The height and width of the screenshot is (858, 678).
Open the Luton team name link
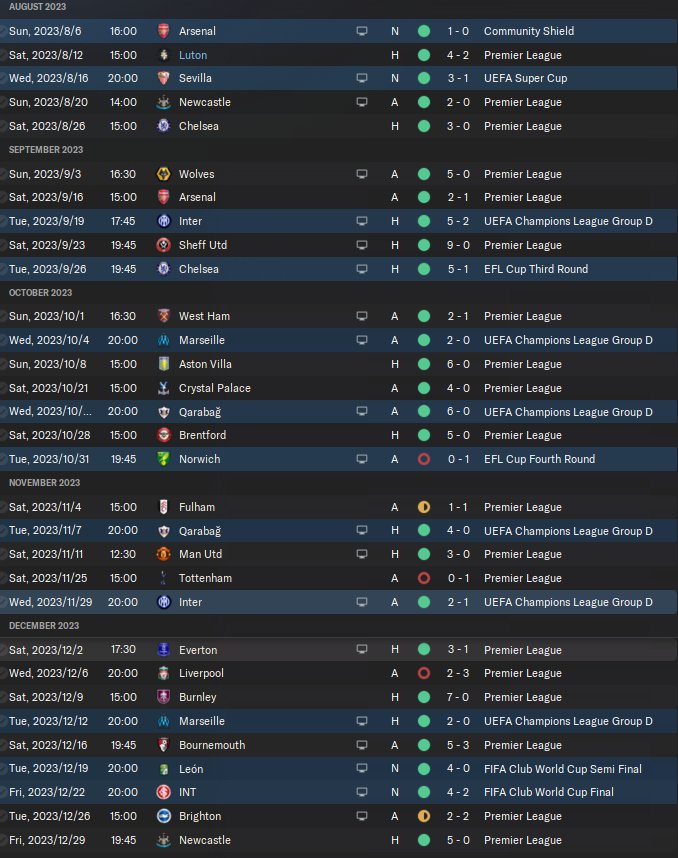coord(193,55)
